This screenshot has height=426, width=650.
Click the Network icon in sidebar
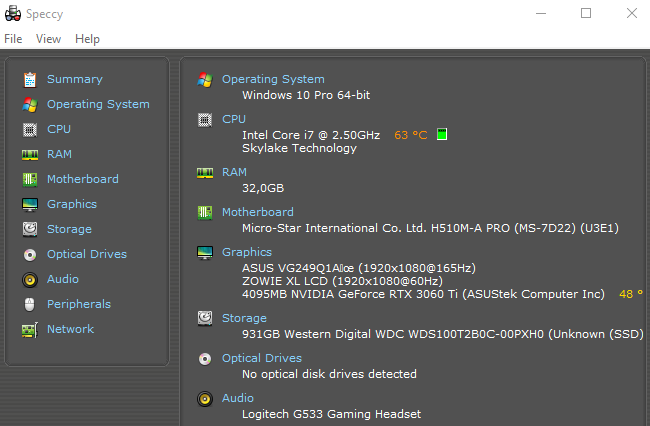(29, 329)
